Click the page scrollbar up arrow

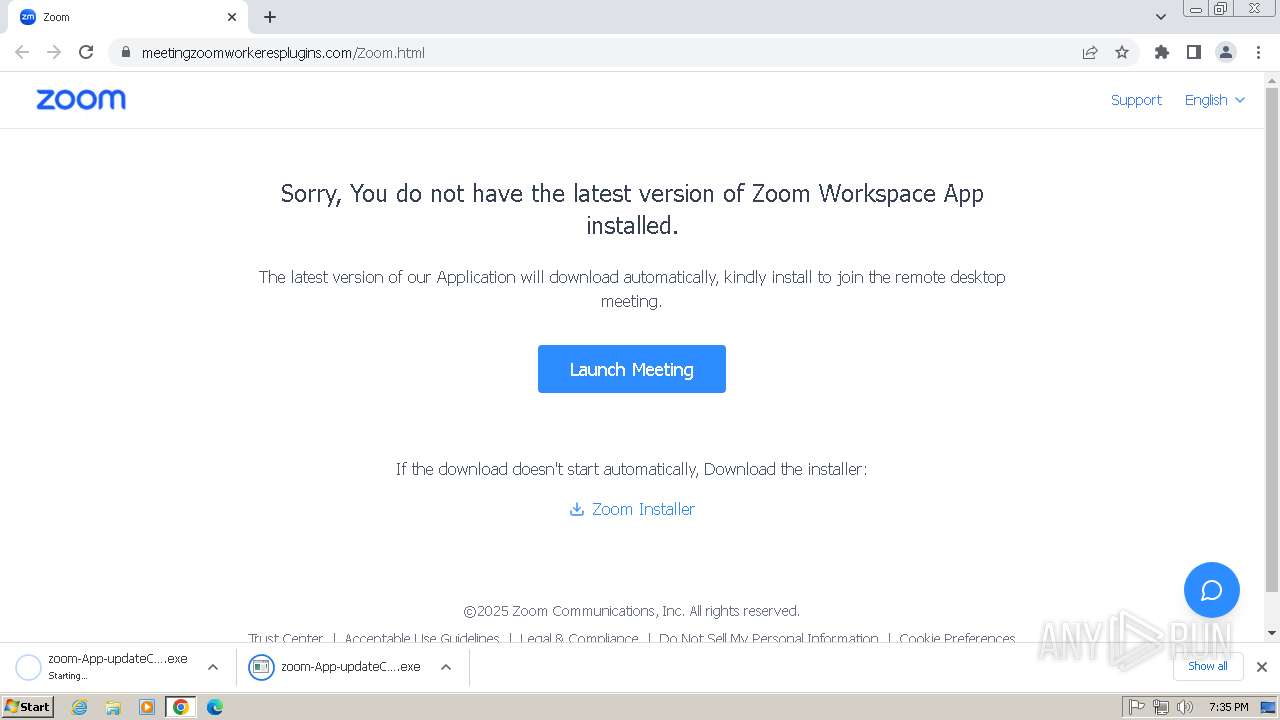(x=1272, y=80)
